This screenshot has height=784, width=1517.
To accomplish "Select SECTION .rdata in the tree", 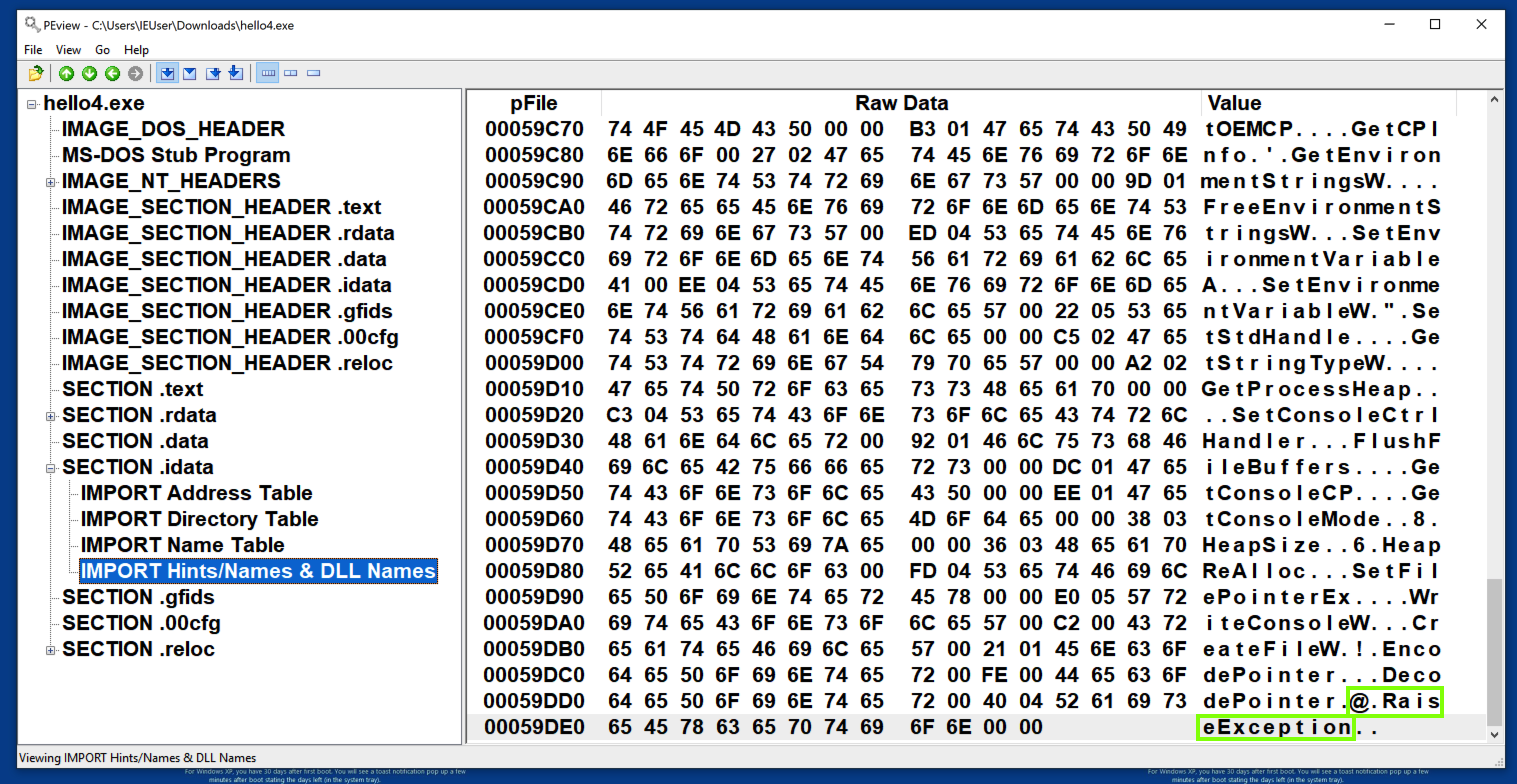I will tap(139, 415).
